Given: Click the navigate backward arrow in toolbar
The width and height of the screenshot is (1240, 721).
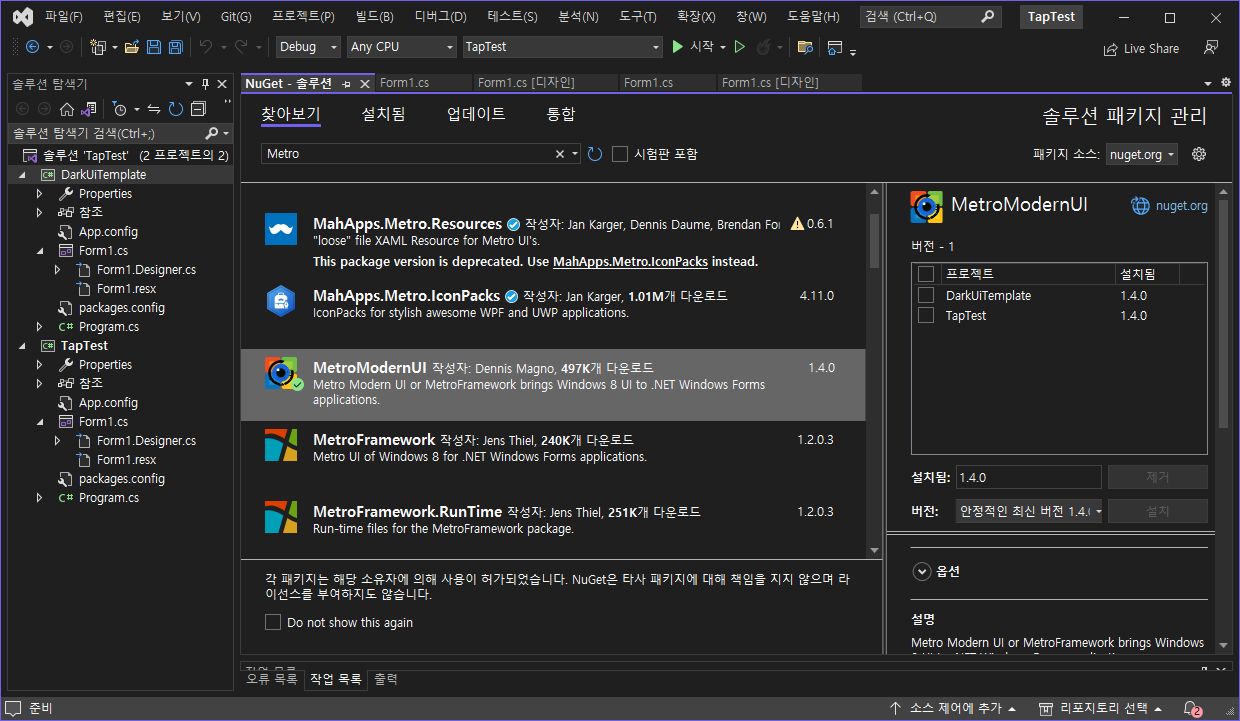Looking at the screenshot, I should click(32, 47).
